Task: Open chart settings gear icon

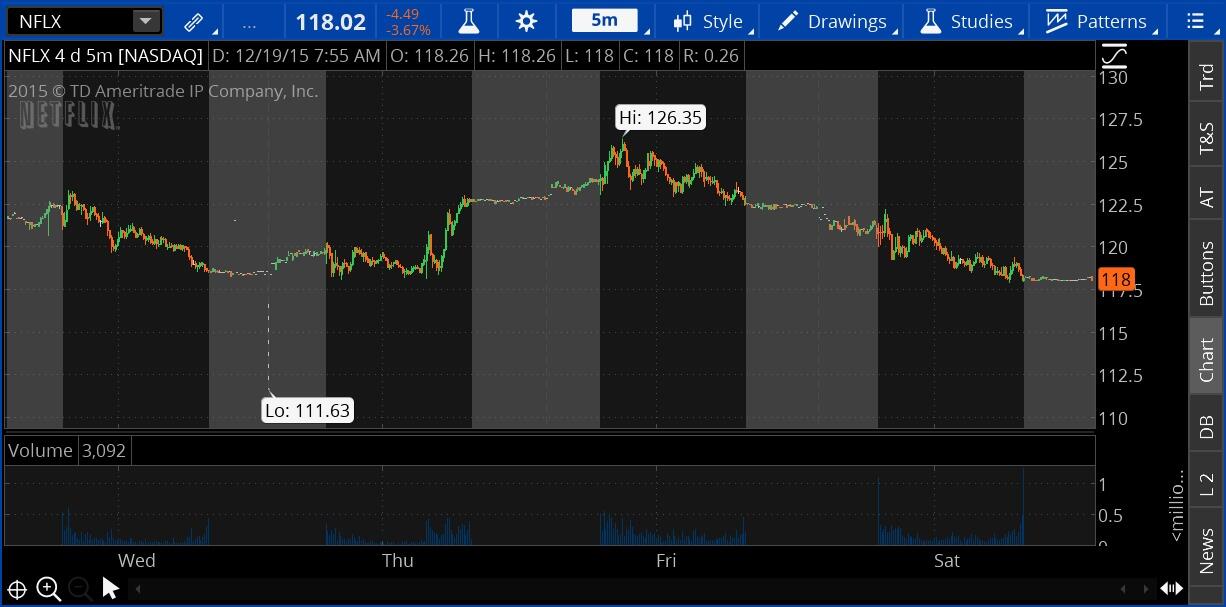Action: pos(527,21)
